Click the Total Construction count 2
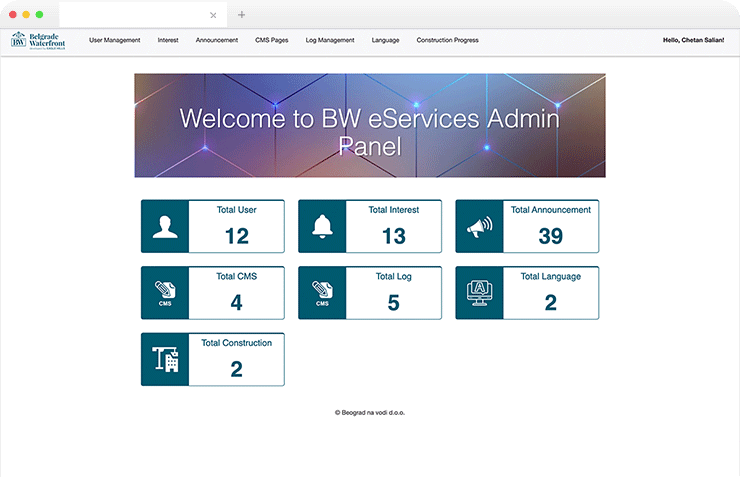This screenshot has height=490, width=740. (236, 369)
